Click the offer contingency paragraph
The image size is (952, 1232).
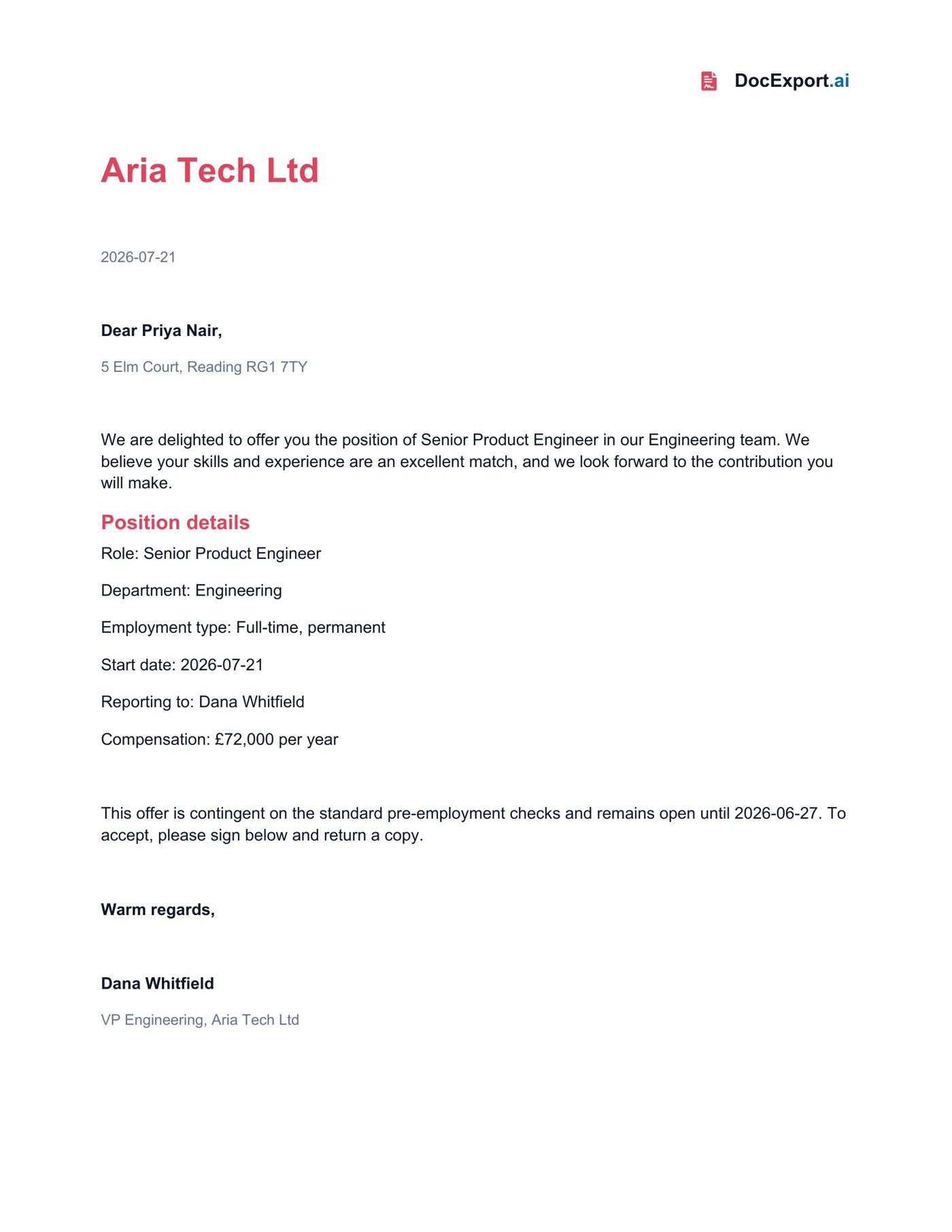[473, 824]
